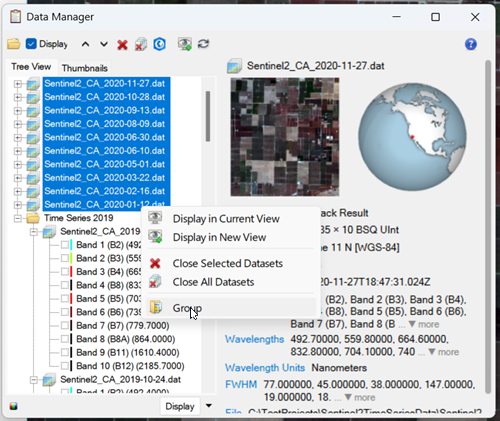Collapse the Time Series 2019 folder
The image size is (500, 421).
pos(18,218)
